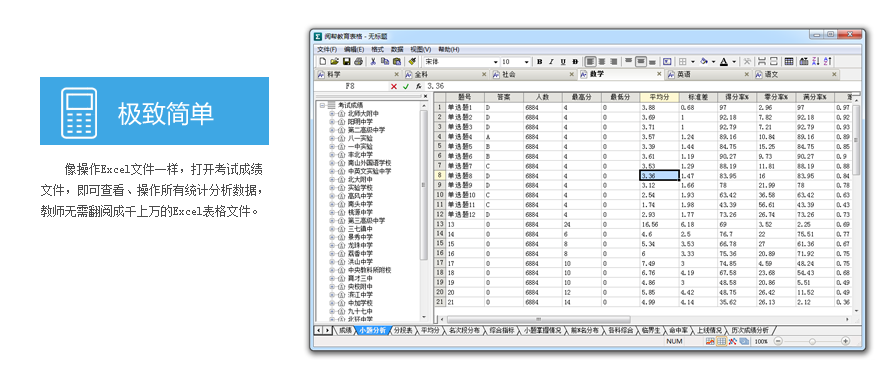Click the Save floppy disk icon
Image resolution: width=884 pixels, height=378 pixels.
coord(347,61)
